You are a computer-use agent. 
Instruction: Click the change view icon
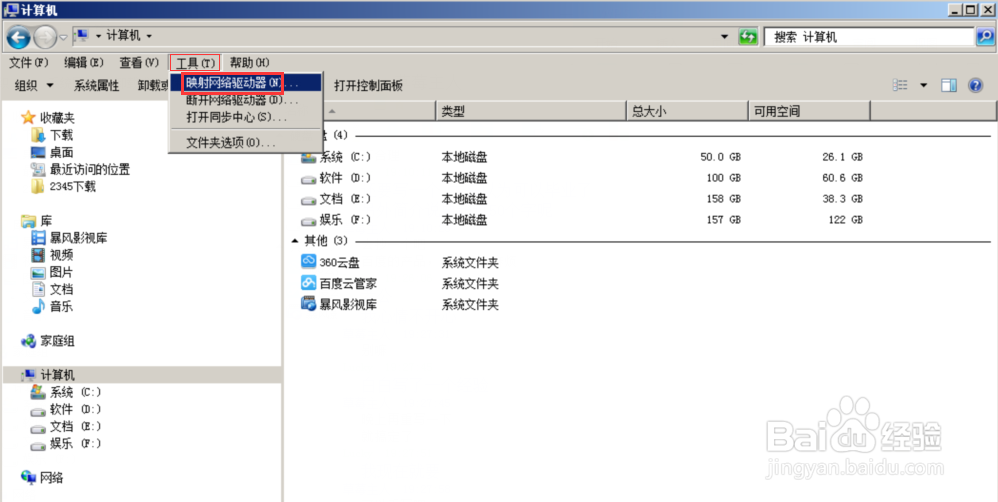(x=900, y=85)
